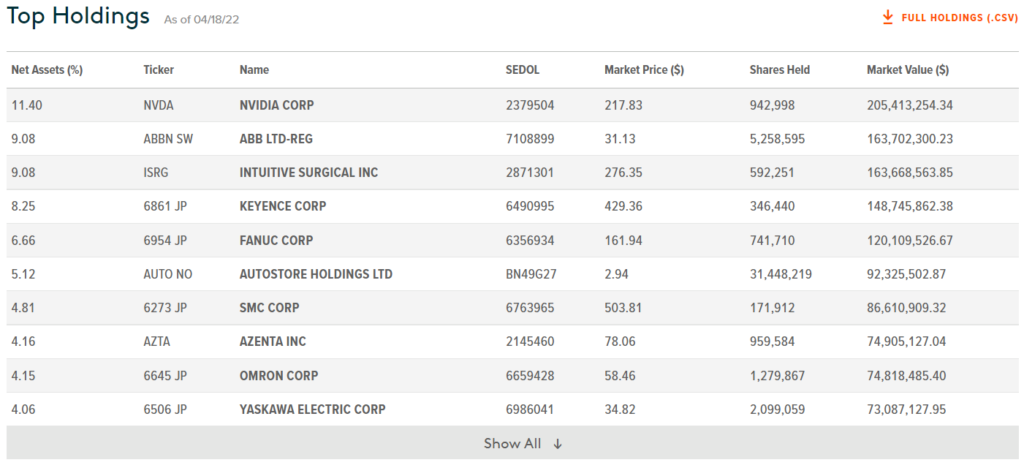Image resolution: width=1024 pixels, height=468 pixels.
Task: Click the NVDA ticker cell
Action: (x=159, y=105)
